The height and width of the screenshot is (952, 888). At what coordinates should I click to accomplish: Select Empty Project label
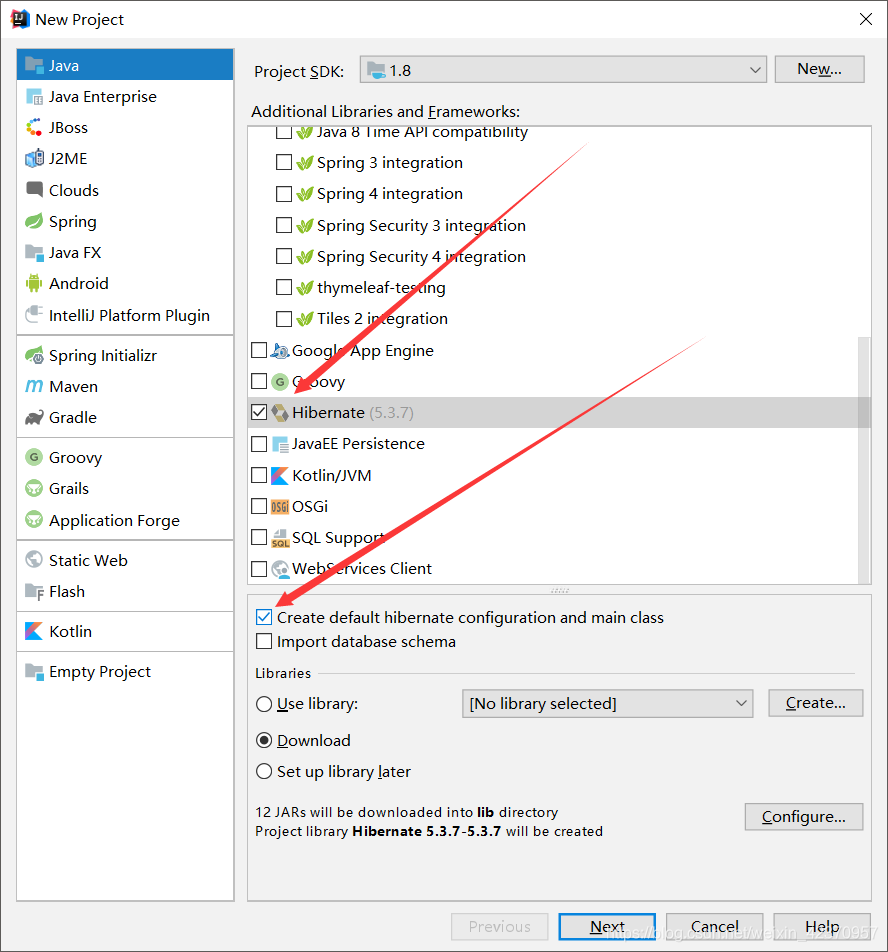click(100, 672)
